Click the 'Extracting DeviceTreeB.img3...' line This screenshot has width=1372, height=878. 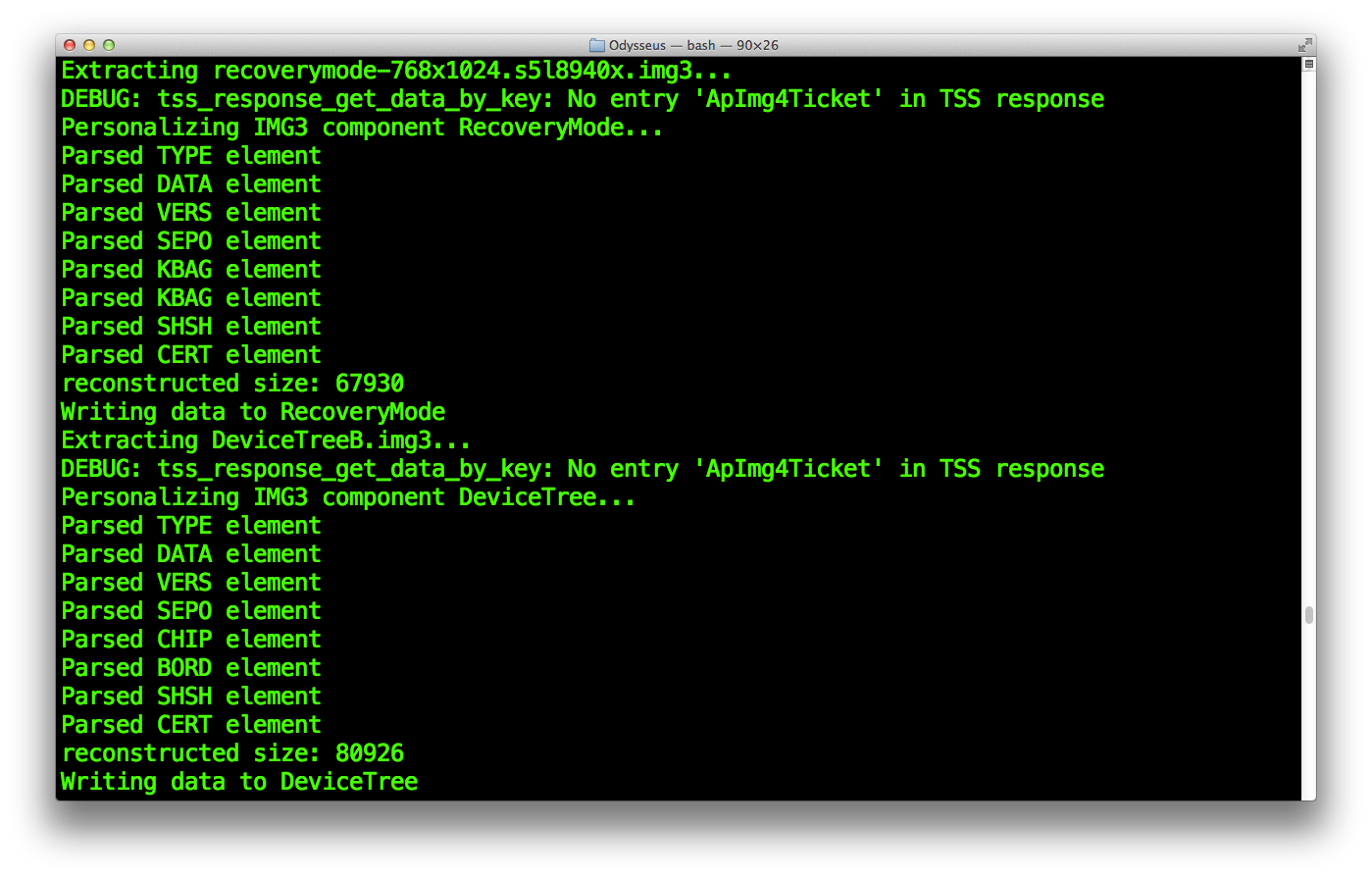266,440
